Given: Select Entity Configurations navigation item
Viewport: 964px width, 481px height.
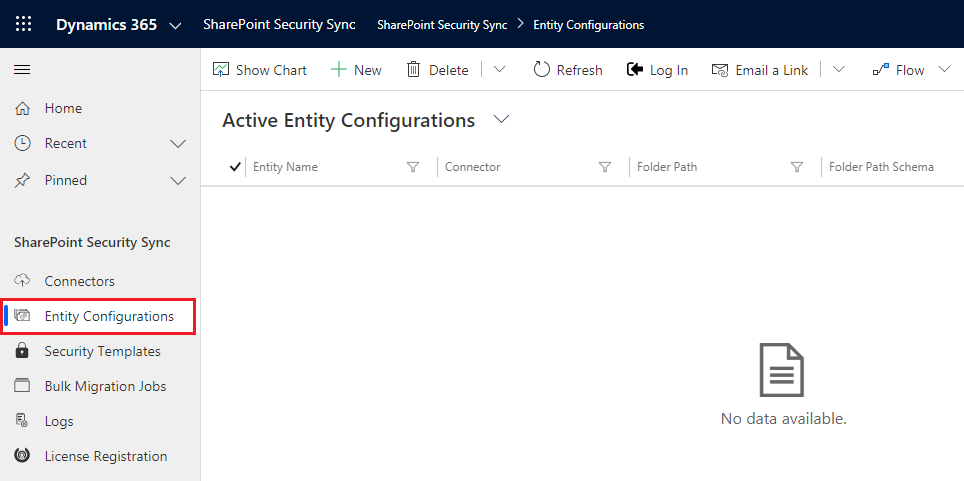Looking at the screenshot, I should tap(100, 316).
